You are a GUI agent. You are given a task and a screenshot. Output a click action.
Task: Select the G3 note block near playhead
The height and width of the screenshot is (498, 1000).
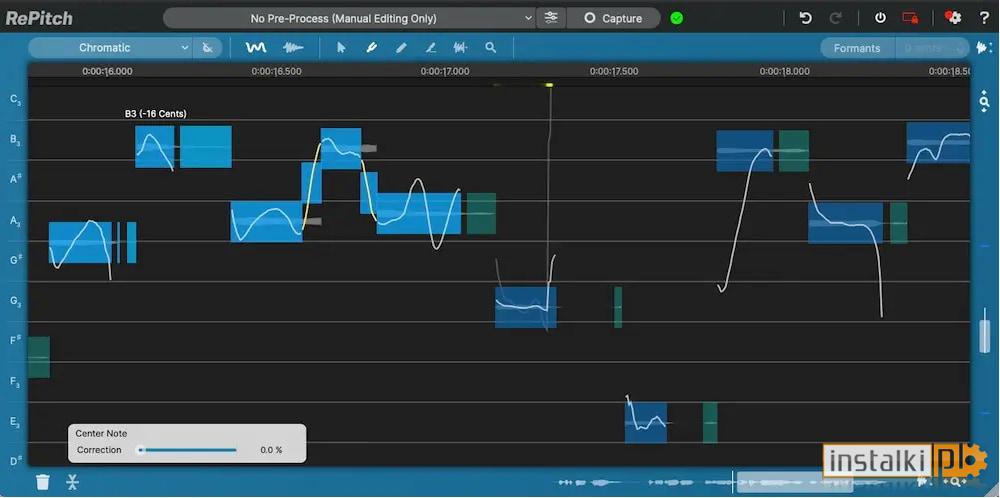(526, 307)
